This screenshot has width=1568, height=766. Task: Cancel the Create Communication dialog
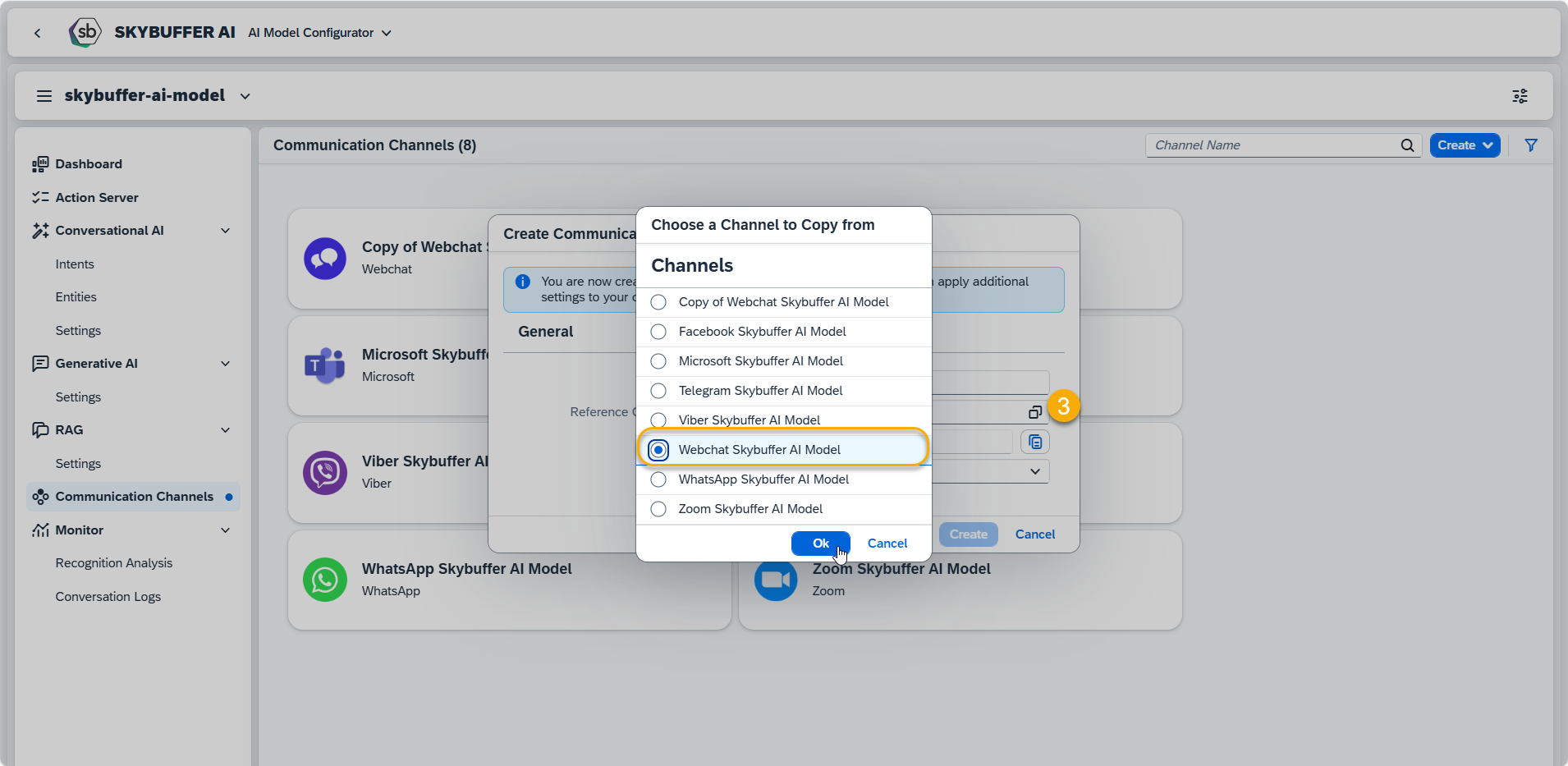click(x=1035, y=534)
